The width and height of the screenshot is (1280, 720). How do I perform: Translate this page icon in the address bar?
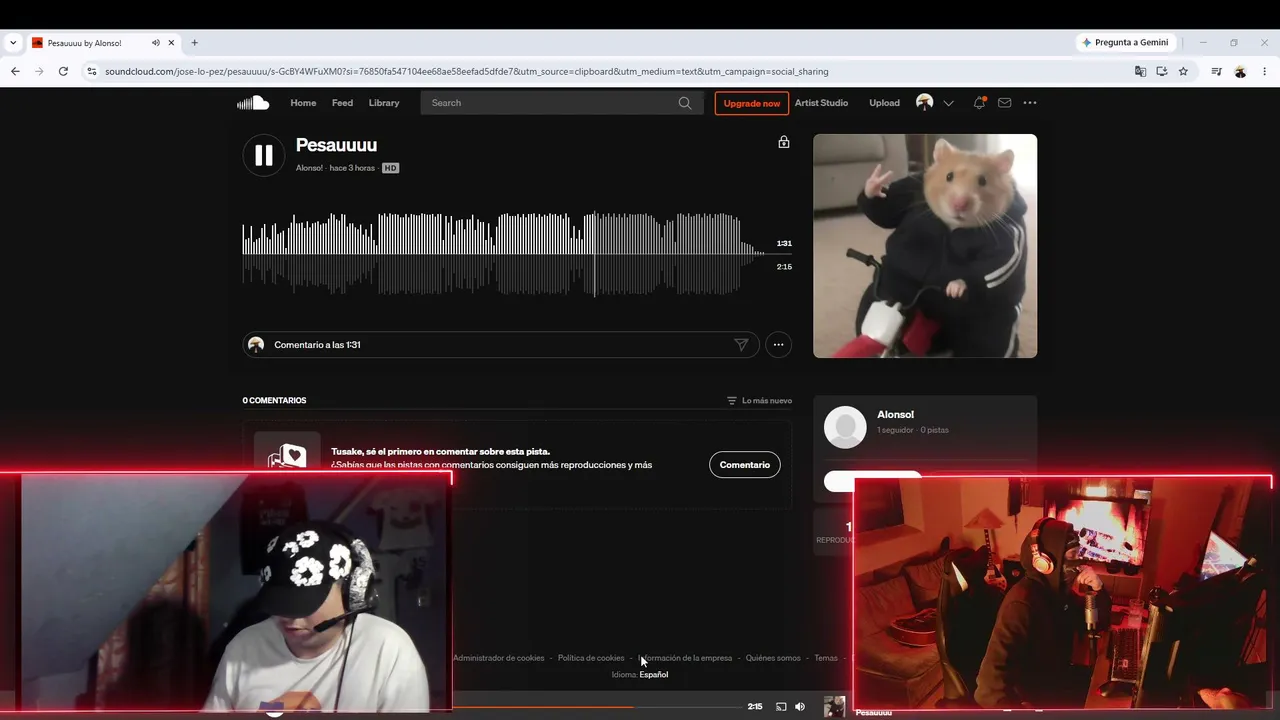[x=1140, y=71]
